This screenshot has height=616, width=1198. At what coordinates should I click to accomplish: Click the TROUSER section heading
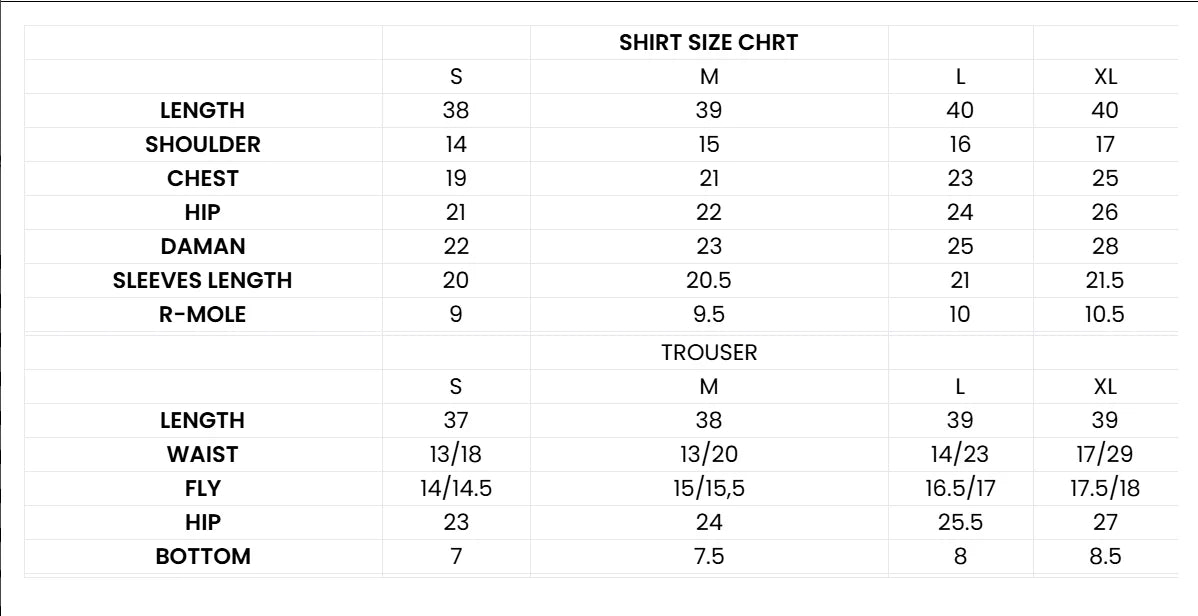point(708,353)
